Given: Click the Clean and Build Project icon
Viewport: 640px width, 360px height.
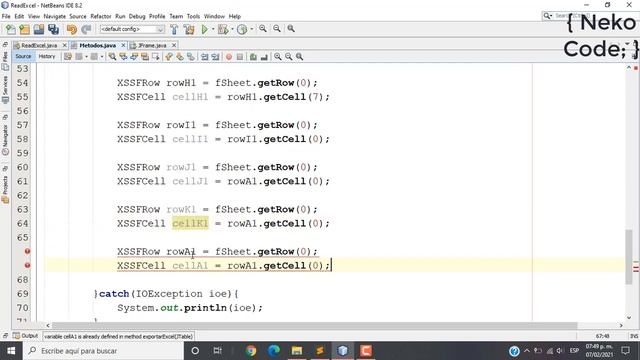Looking at the screenshot, I should coord(189,29).
